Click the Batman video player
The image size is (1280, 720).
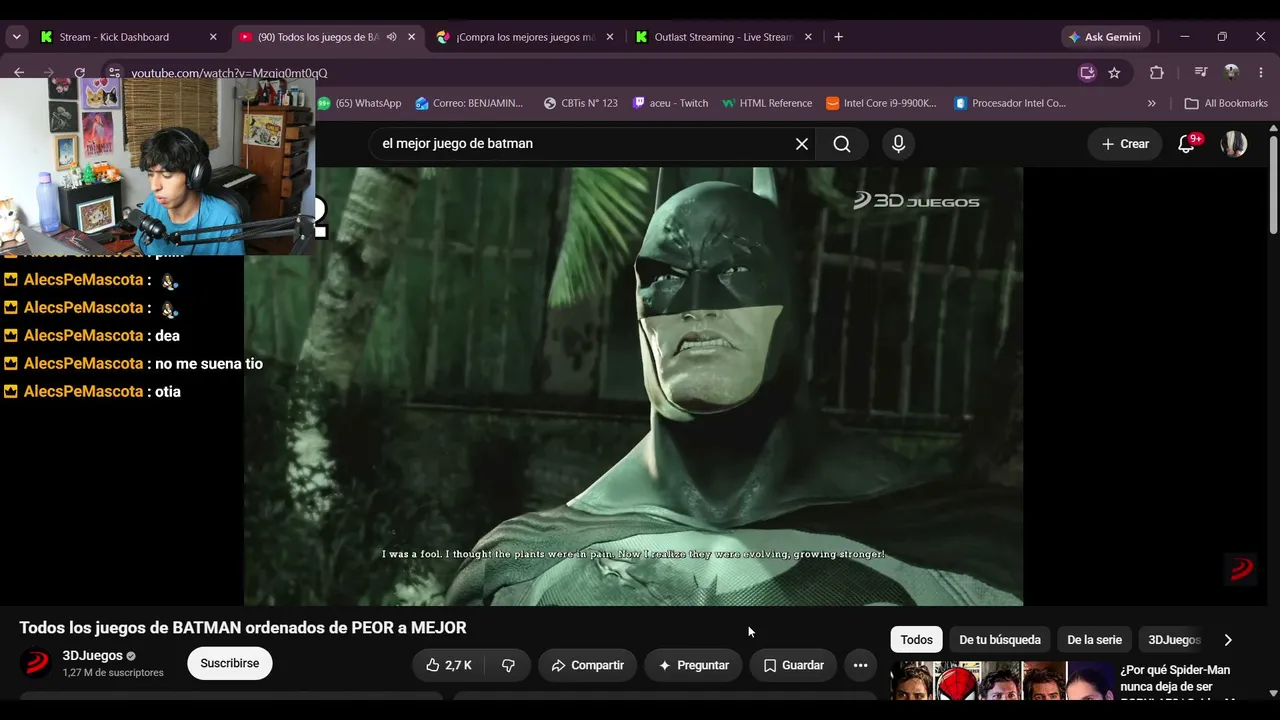(633, 386)
